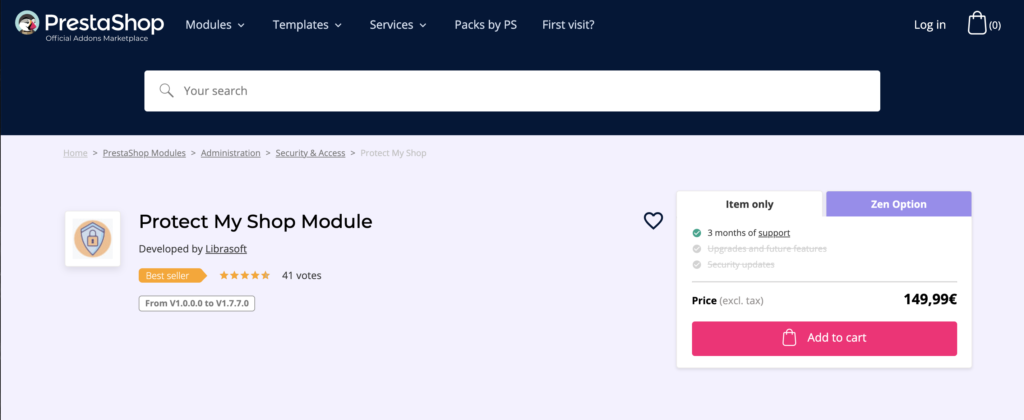Open Security & Access breadcrumb
1024x420 pixels.
pos(310,153)
